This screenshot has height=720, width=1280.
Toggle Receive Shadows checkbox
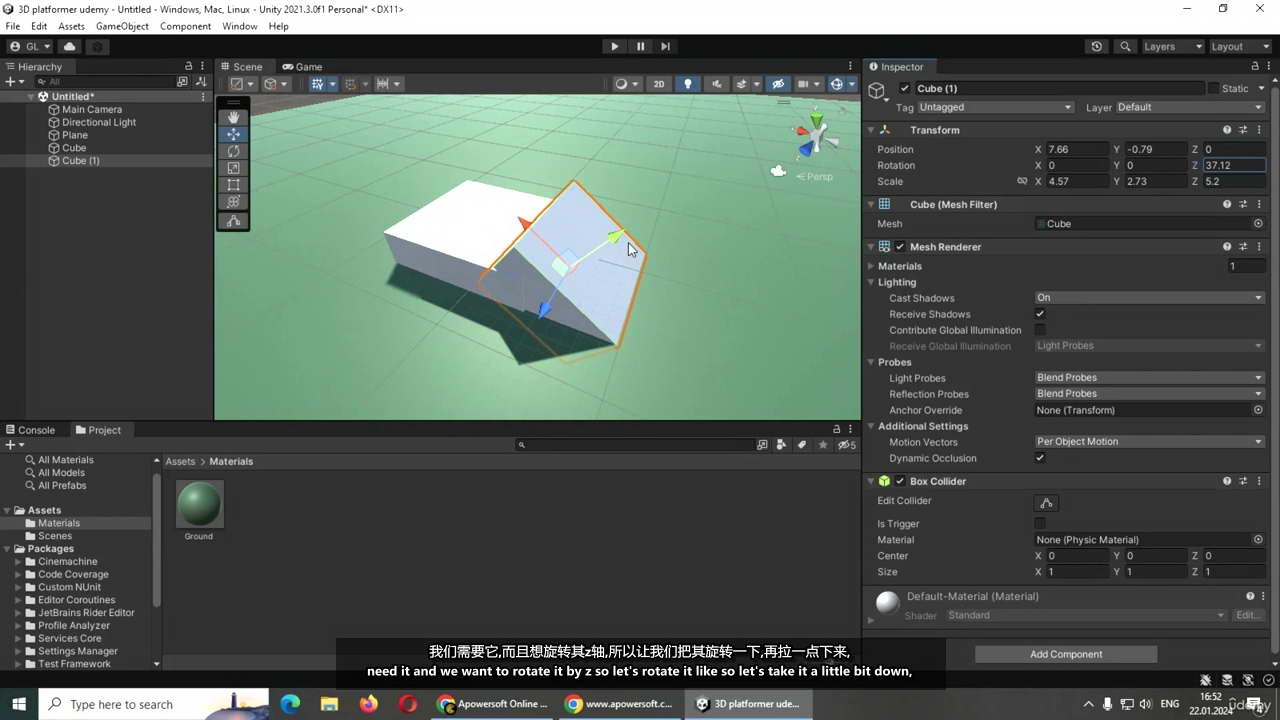[x=1040, y=314]
